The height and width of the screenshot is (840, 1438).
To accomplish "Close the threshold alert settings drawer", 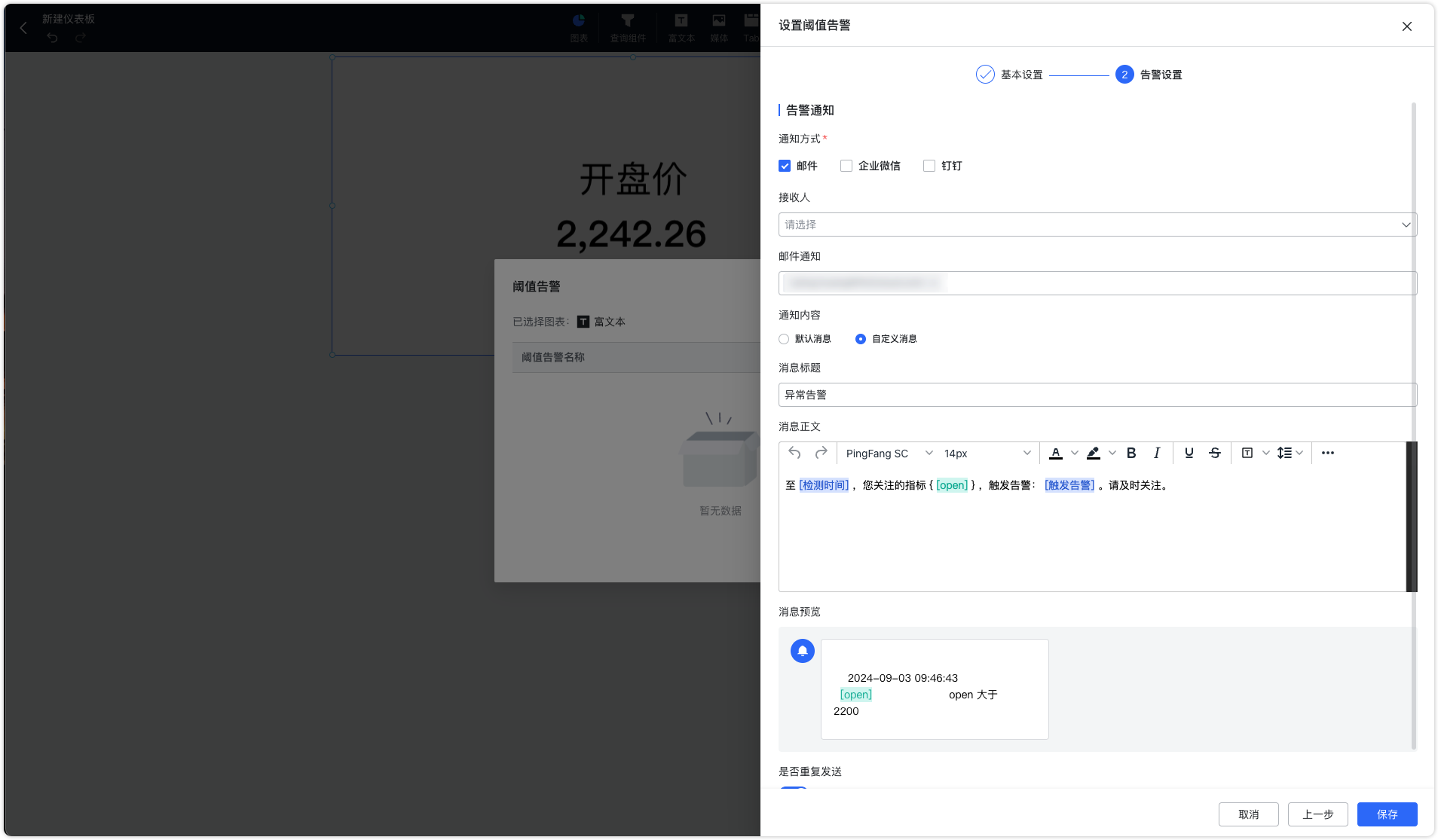I will pos(1407,26).
